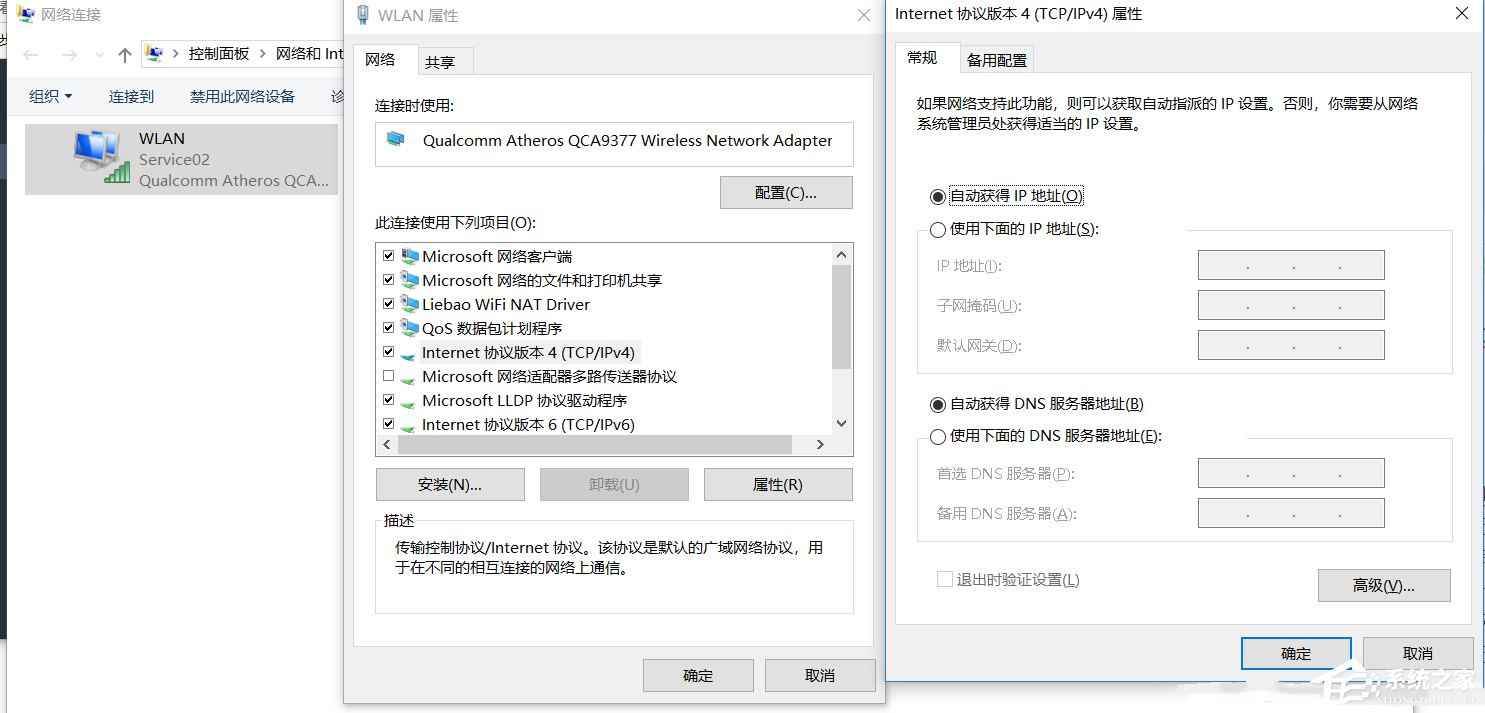
Task: Select 自动获得 DNS 服务器地址 radio button
Action: 937,405
